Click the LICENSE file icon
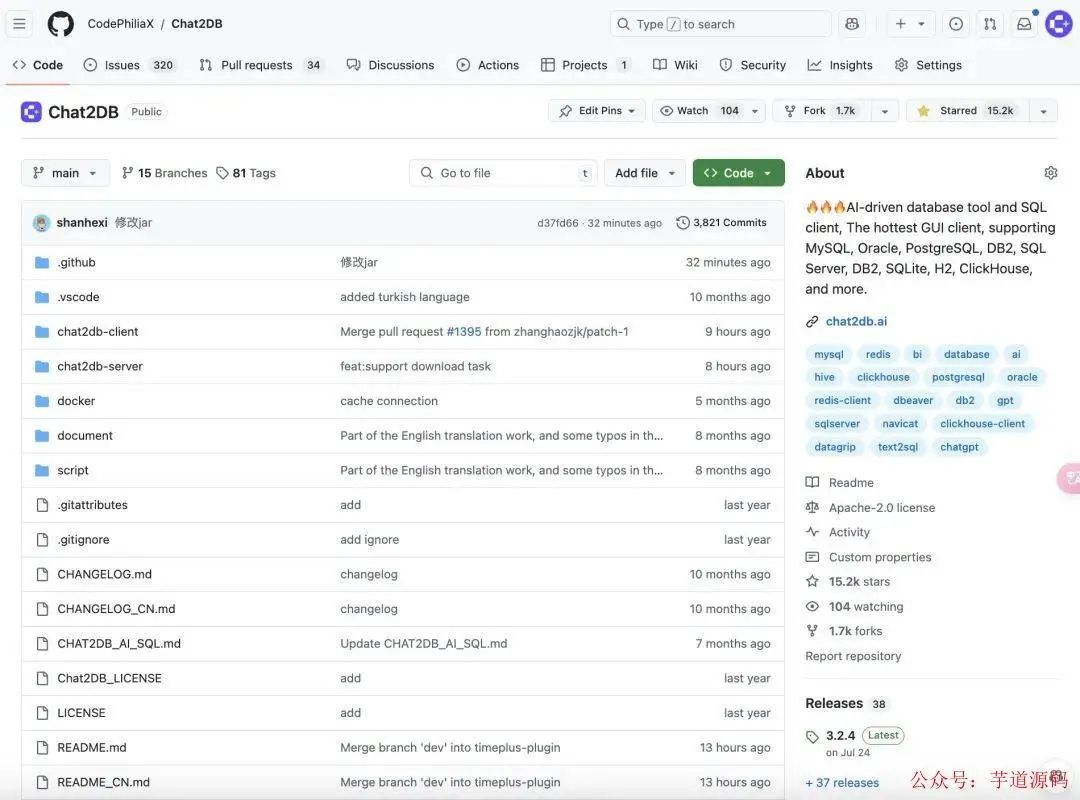Screen dimensions: 1080x800 42,713
